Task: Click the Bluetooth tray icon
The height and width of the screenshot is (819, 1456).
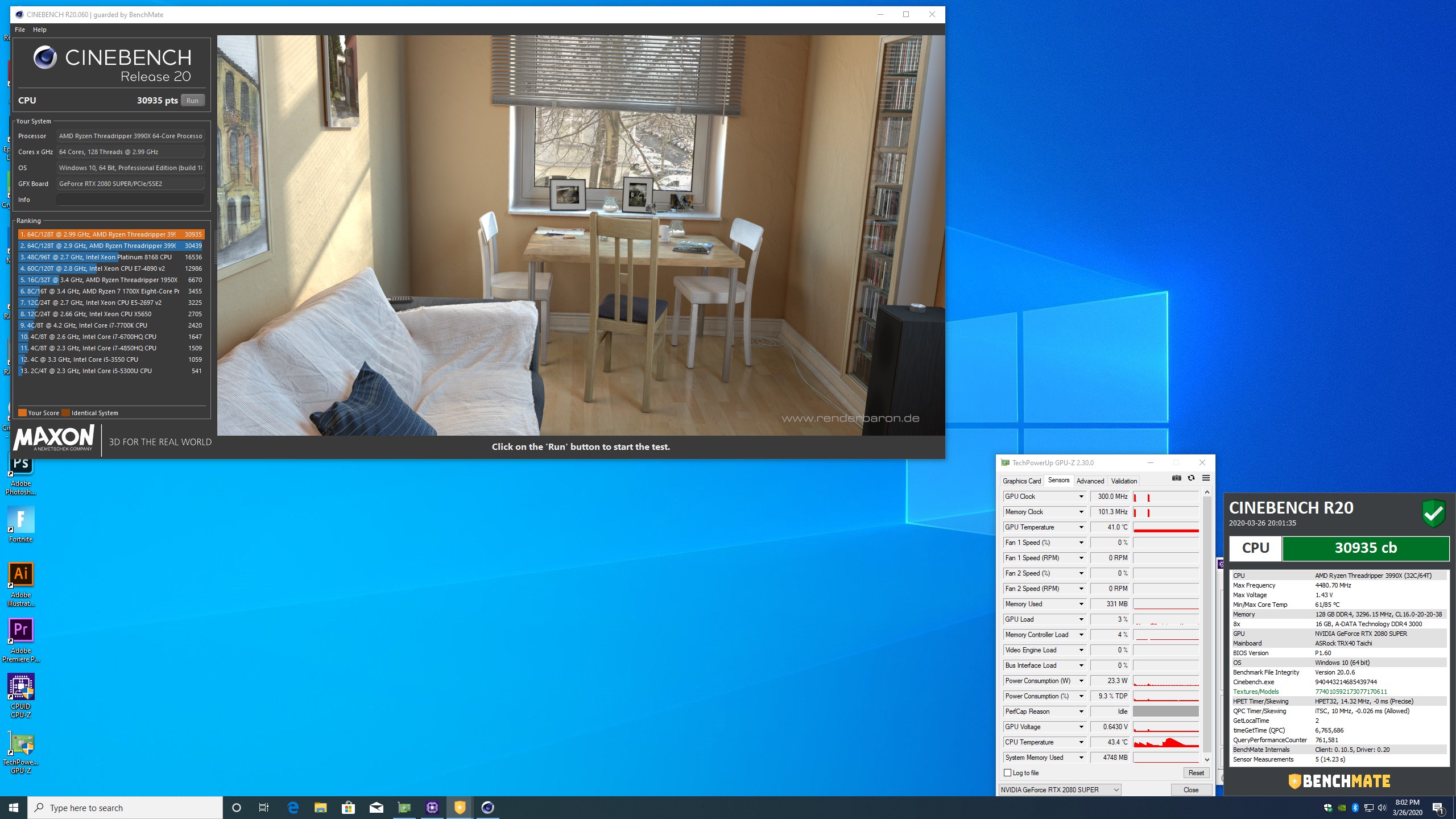Action: pos(1355,808)
